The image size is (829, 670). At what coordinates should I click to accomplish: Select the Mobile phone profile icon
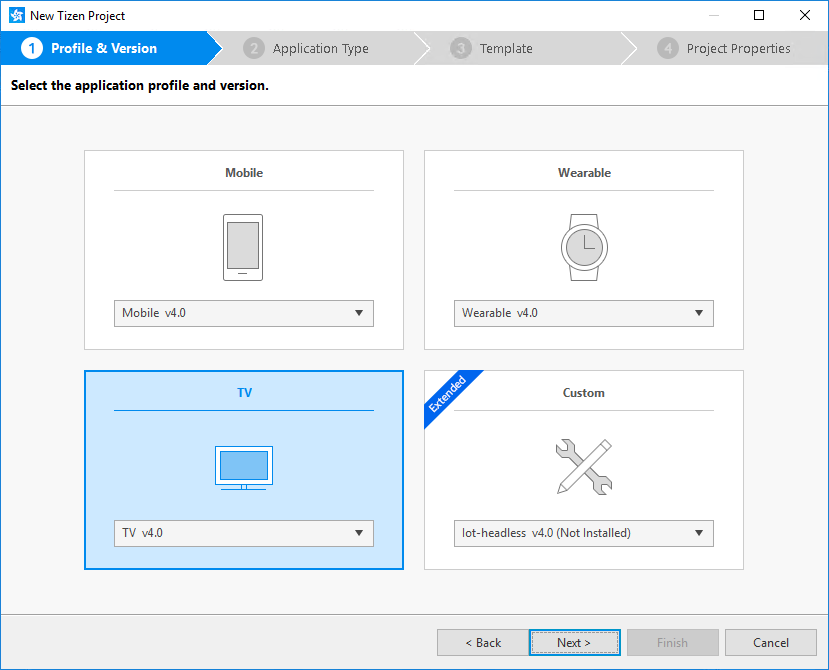pos(243,246)
